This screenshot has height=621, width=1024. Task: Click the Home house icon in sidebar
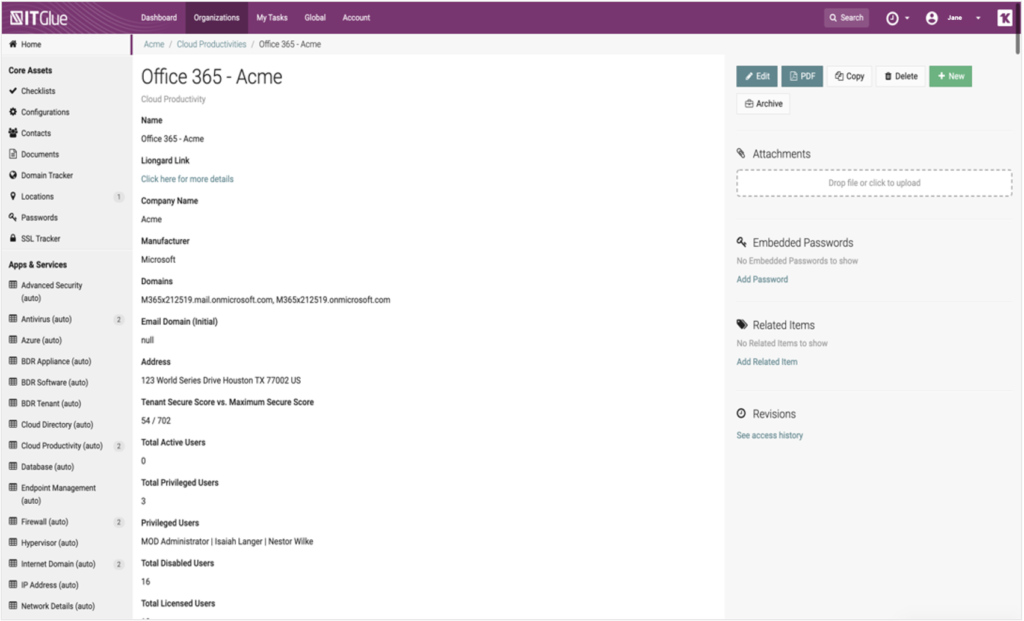coord(12,44)
